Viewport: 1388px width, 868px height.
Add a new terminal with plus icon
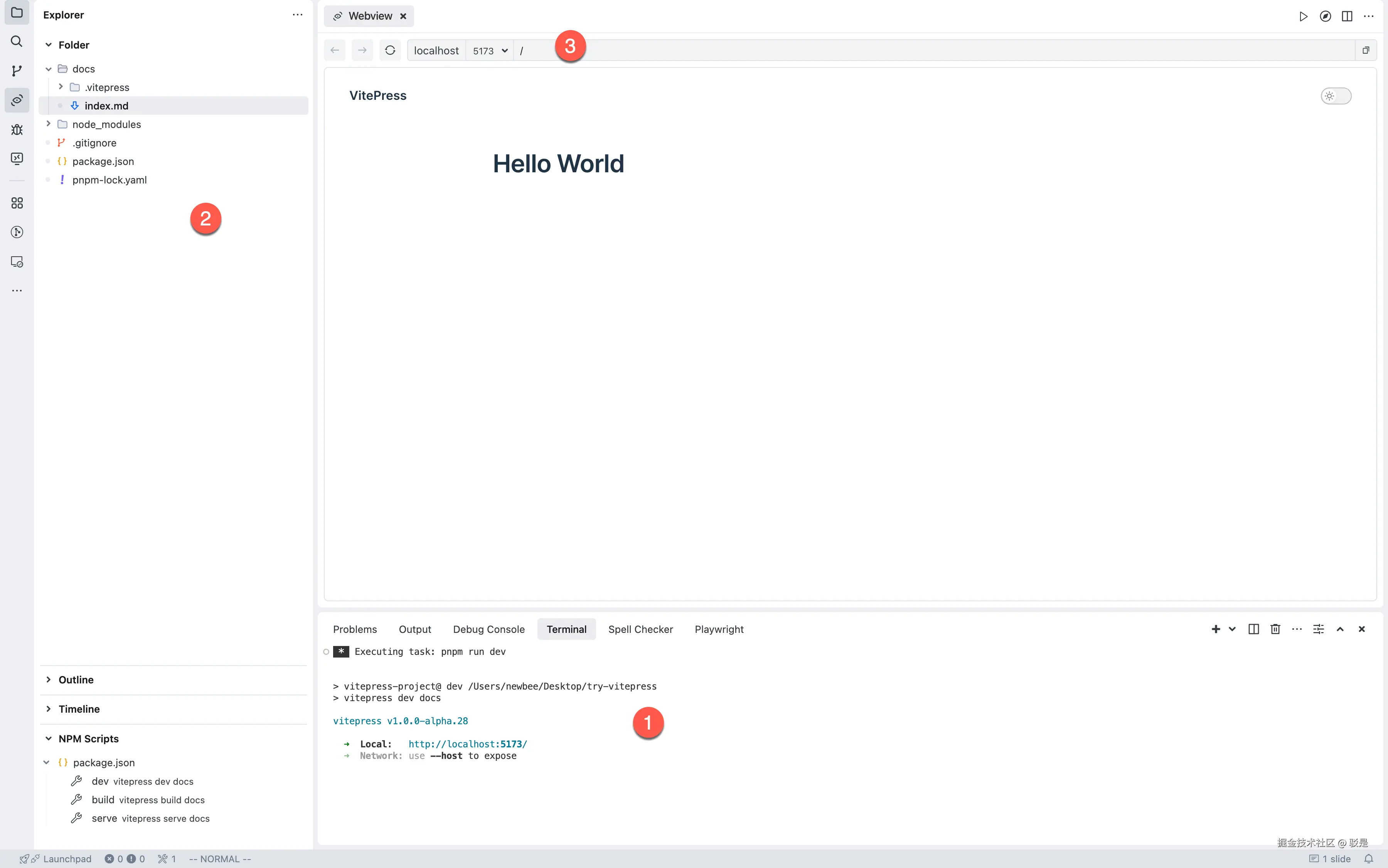click(1215, 629)
